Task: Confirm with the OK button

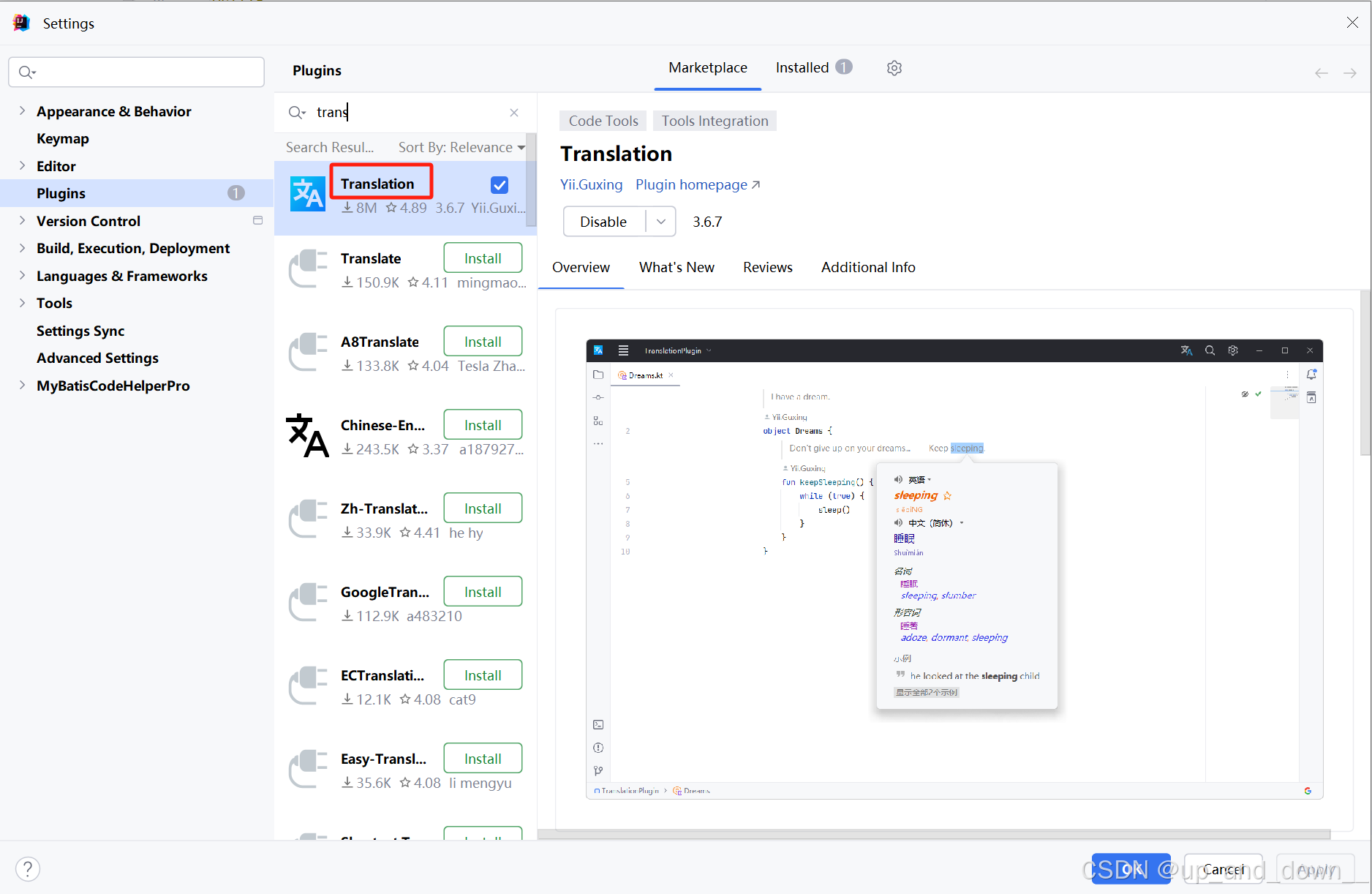Action: pyautogui.click(x=1131, y=869)
